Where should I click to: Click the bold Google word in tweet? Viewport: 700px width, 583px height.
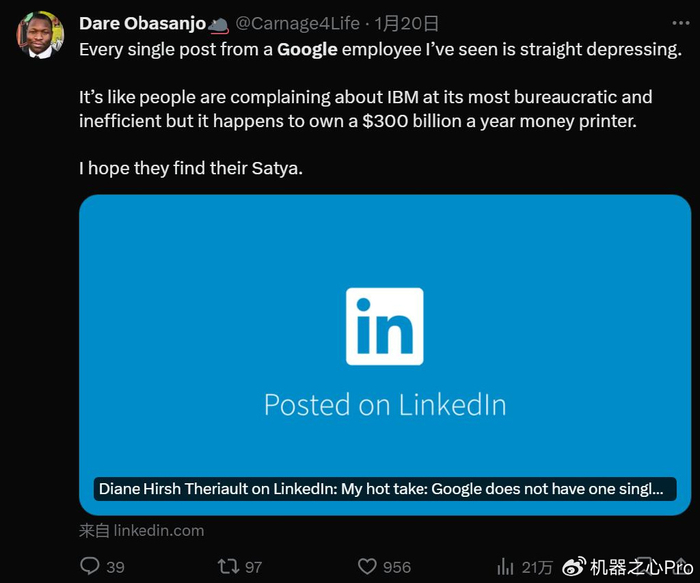307,48
